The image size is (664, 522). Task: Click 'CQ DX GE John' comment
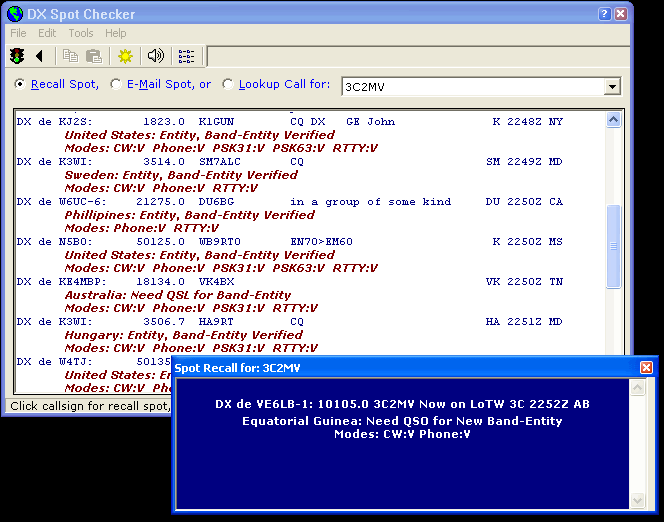pos(343,122)
